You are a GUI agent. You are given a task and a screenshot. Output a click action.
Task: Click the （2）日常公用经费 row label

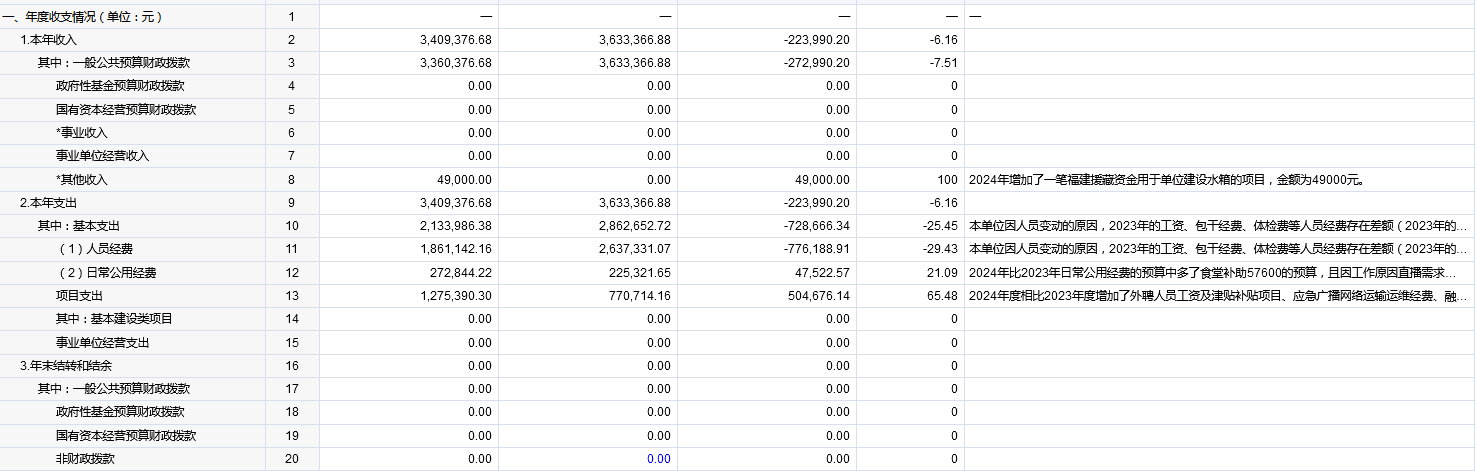pyautogui.click(x=106, y=272)
